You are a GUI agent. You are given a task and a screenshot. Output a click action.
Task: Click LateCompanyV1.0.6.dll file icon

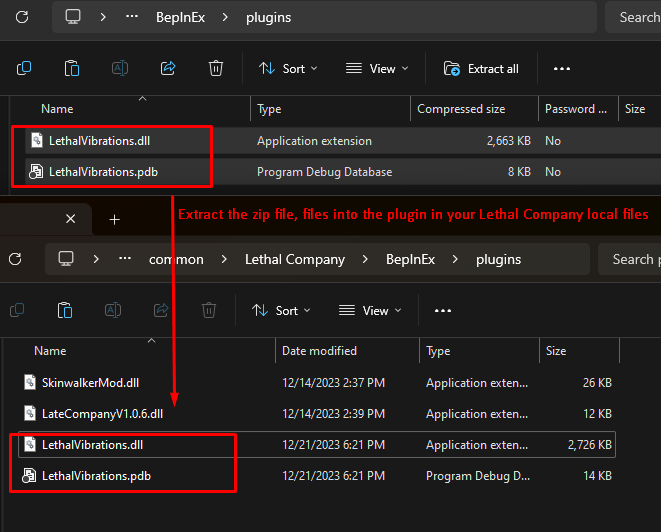[x=30, y=414]
